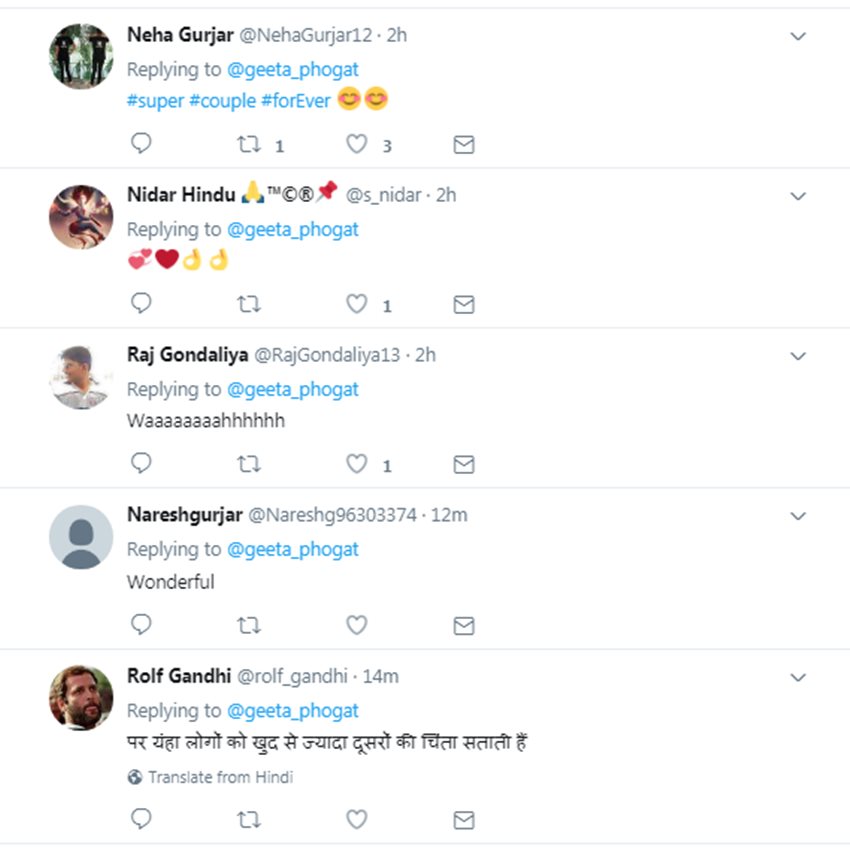850x849 pixels.
Task: Expand the menu chevron on Nareshgurjar's tweet
Action: pos(798,516)
